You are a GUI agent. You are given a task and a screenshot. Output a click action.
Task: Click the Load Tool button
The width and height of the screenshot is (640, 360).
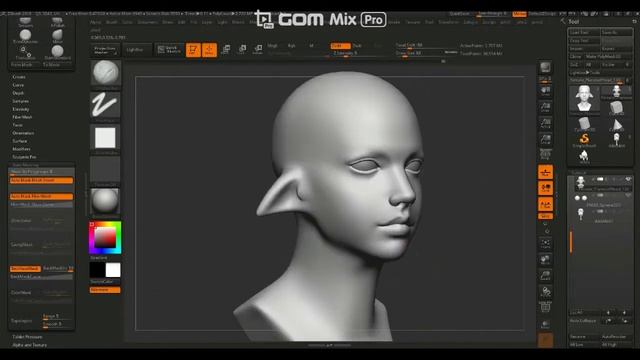pos(584,32)
